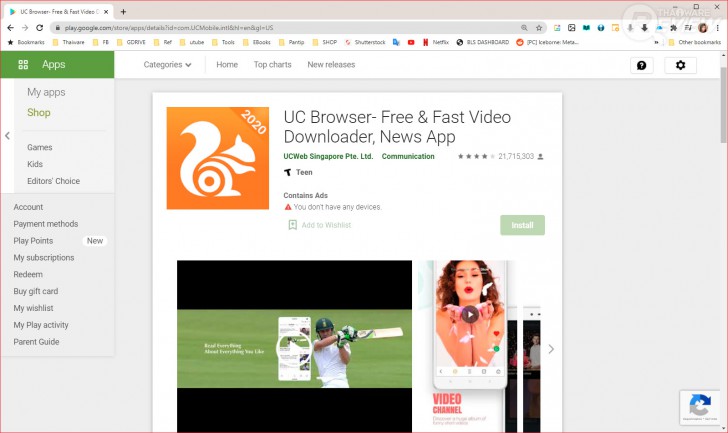The image size is (728, 433).
Task: Select Shop in sidebar
Action: pyautogui.click(x=39, y=112)
